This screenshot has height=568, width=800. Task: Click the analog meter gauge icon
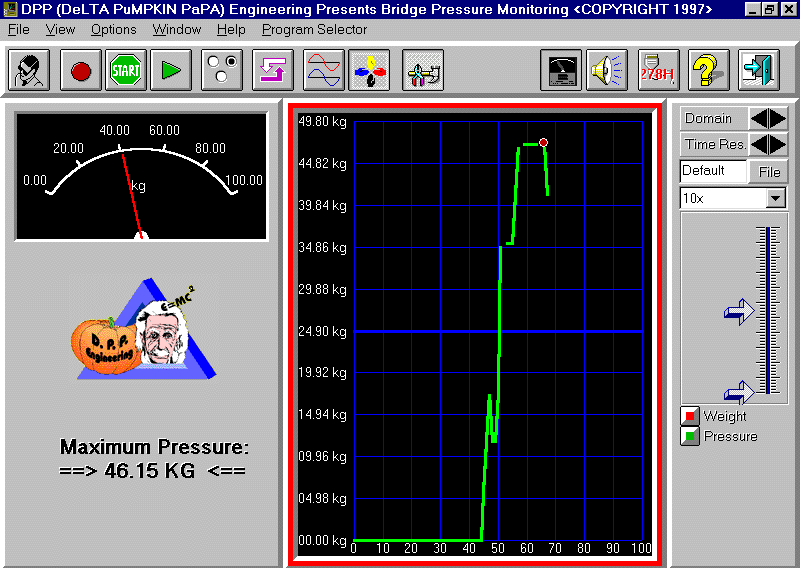pos(561,70)
